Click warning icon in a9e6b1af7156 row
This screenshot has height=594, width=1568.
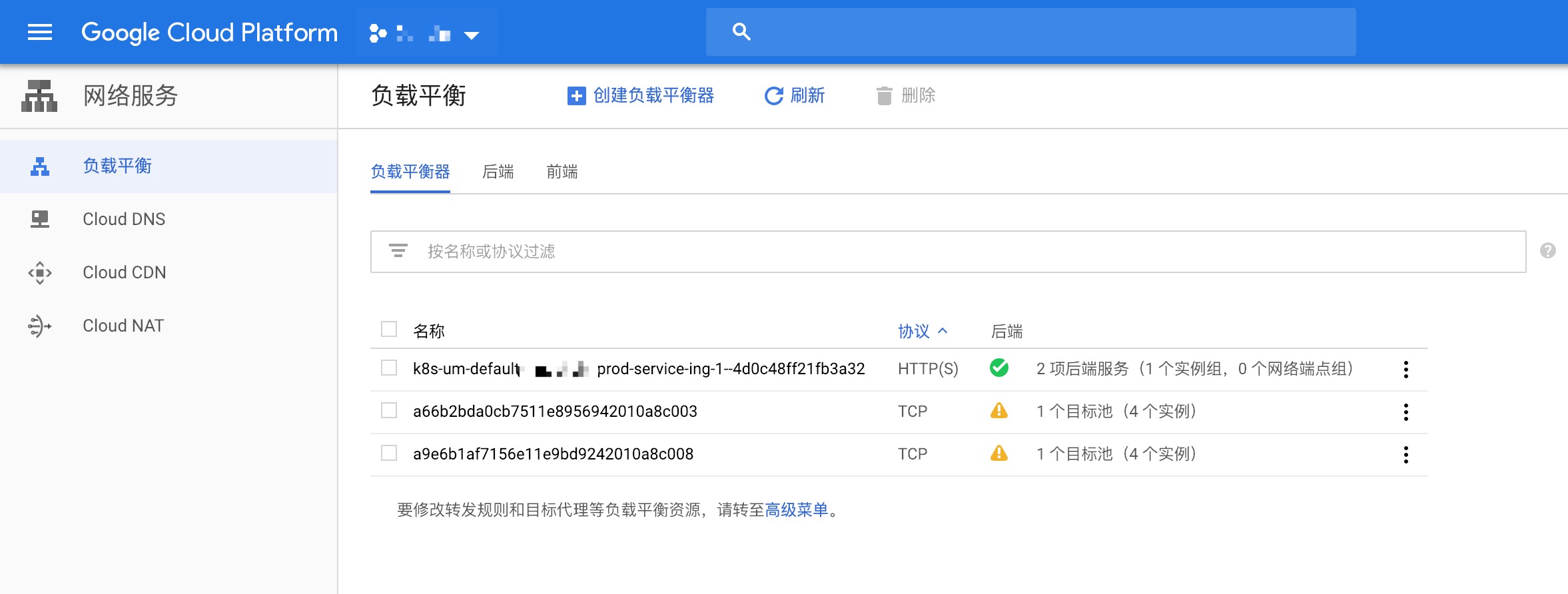999,453
